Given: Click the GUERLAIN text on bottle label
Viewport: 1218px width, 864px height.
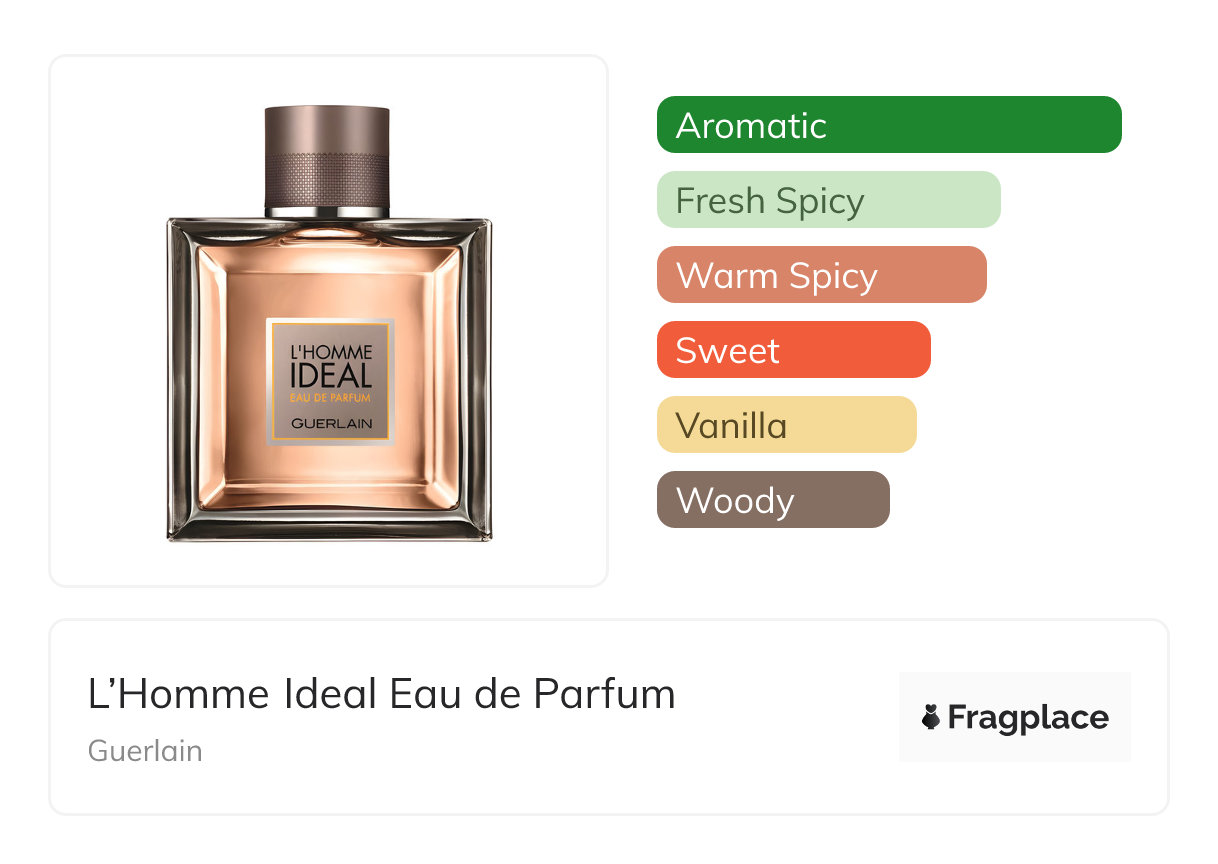Looking at the screenshot, I should [331, 424].
